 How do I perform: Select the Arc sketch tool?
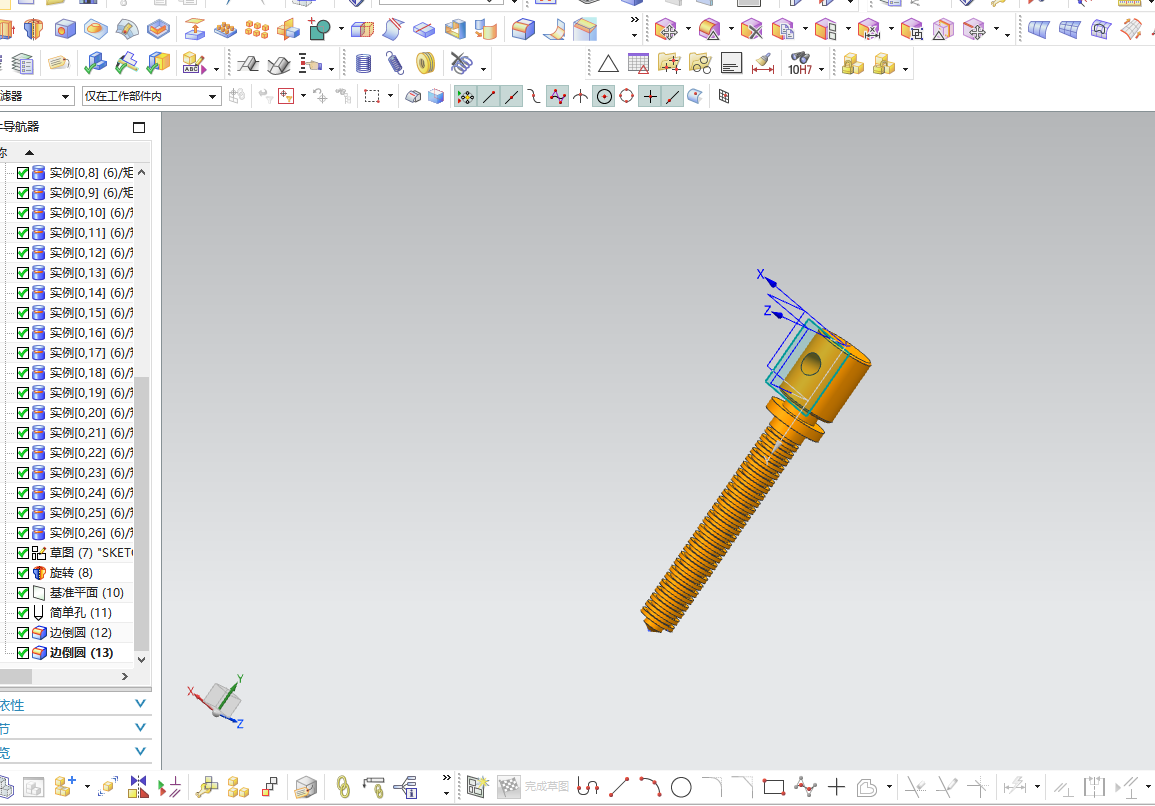[650, 787]
